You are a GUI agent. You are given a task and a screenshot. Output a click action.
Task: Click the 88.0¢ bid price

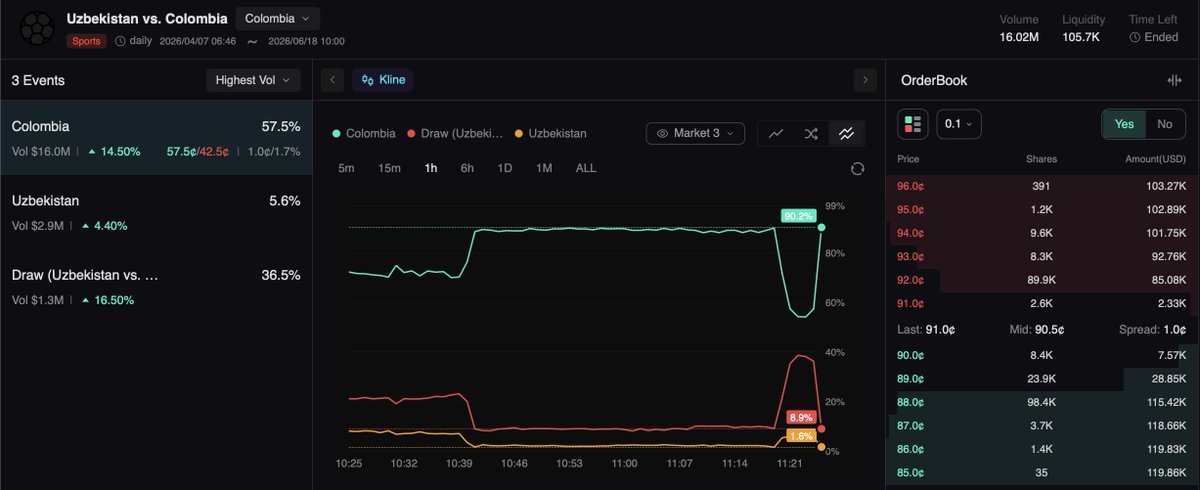(909, 402)
